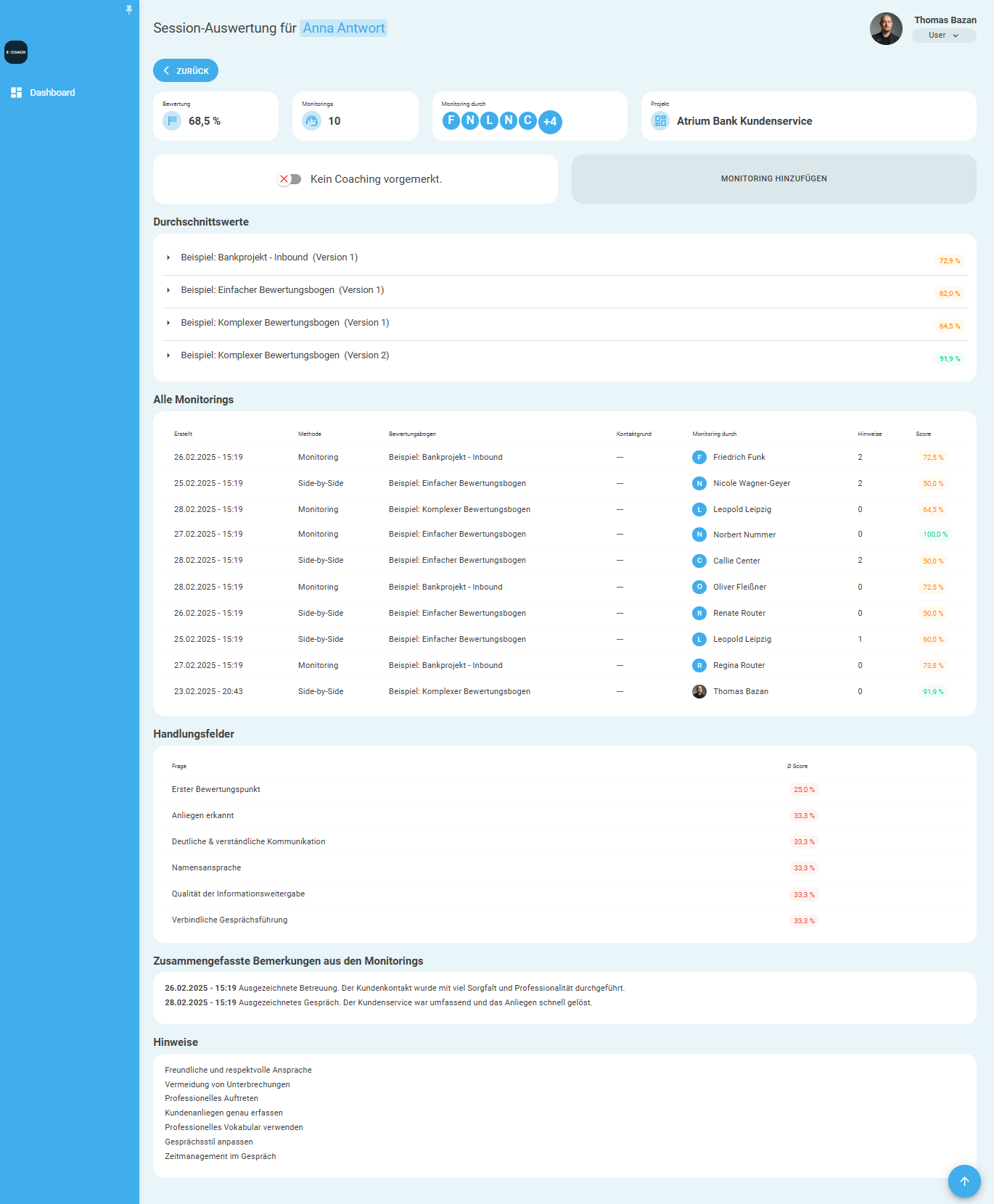This screenshot has height=1204, width=994.
Task: Open the Anna Antwort name link
Action: (x=344, y=28)
